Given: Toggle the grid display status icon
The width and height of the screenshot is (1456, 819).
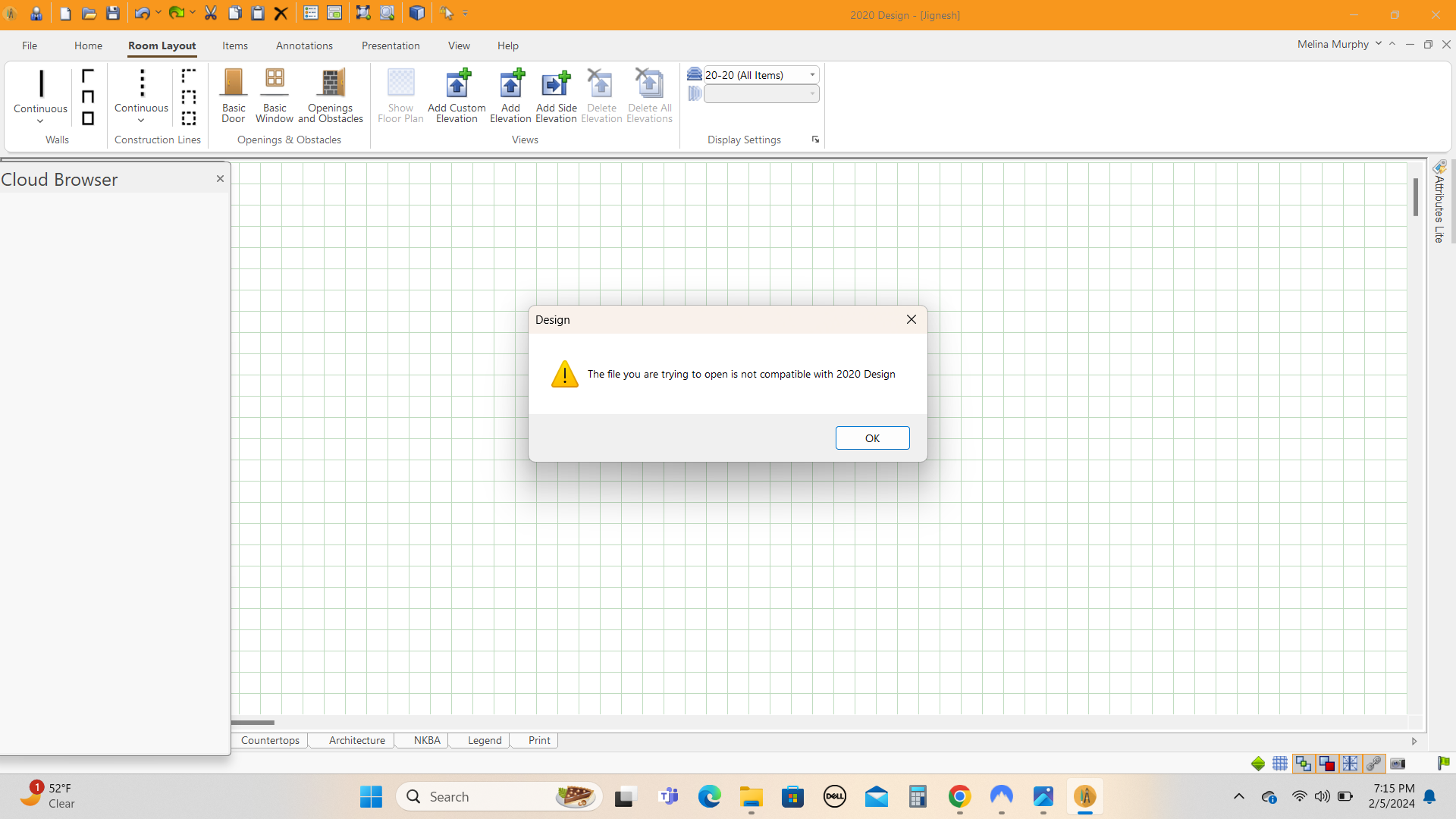Looking at the screenshot, I should pos(1280,764).
